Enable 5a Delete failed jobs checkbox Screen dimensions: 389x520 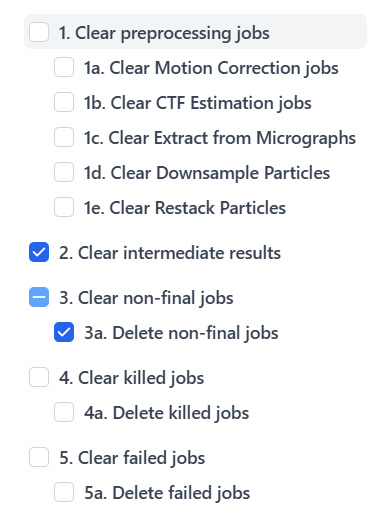coord(64,492)
